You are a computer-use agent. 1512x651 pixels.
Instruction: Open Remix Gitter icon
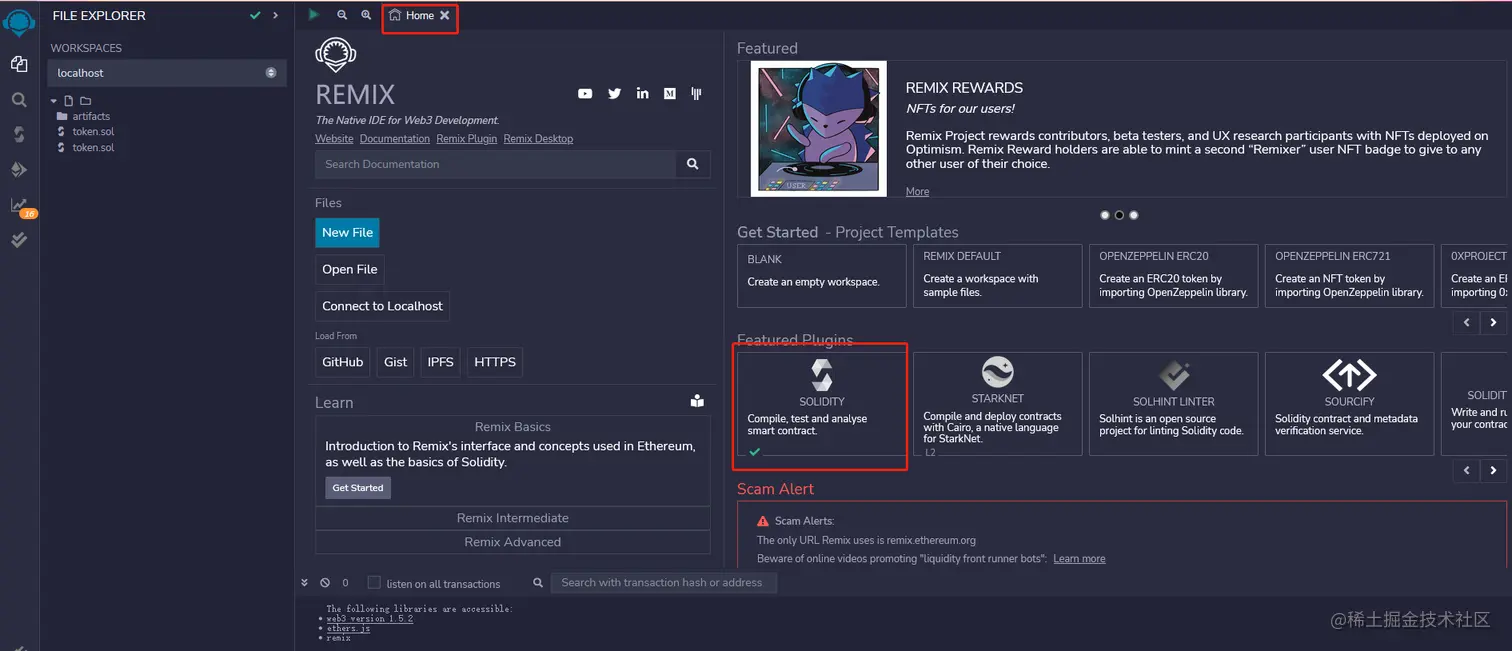[697, 94]
